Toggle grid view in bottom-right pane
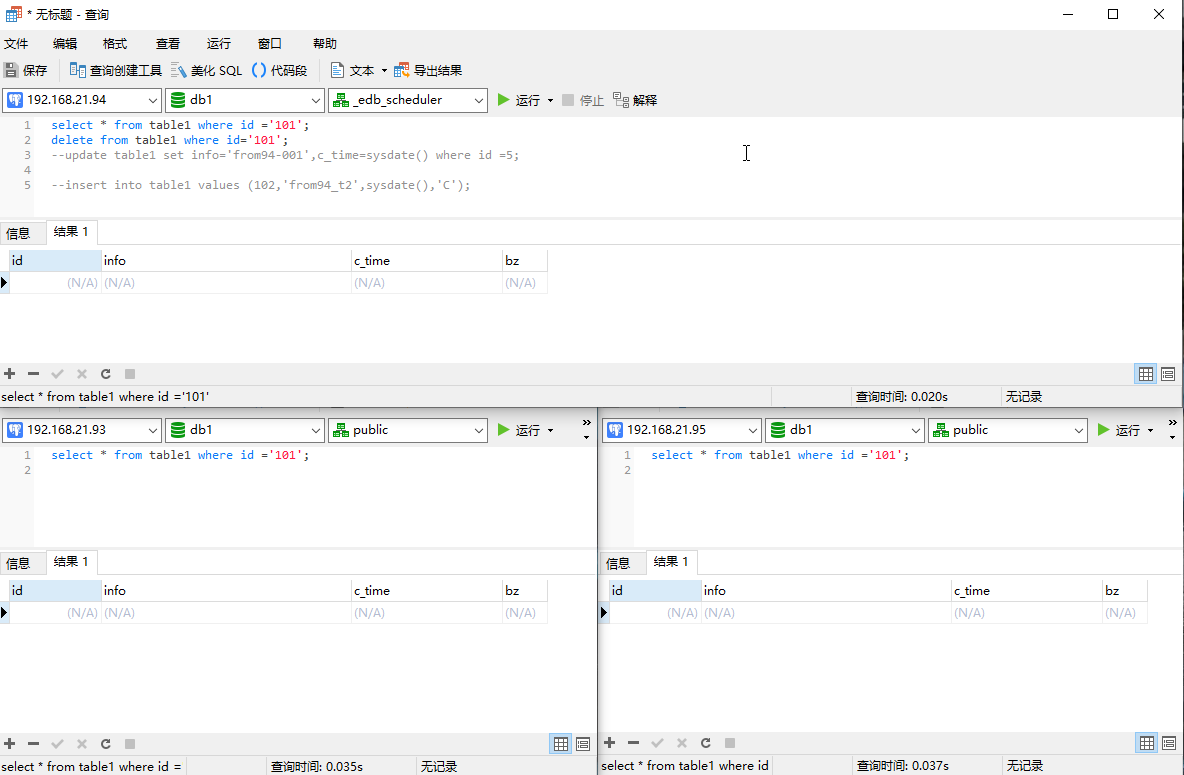The height and width of the screenshot is (775, 1184). (1146, 743)
